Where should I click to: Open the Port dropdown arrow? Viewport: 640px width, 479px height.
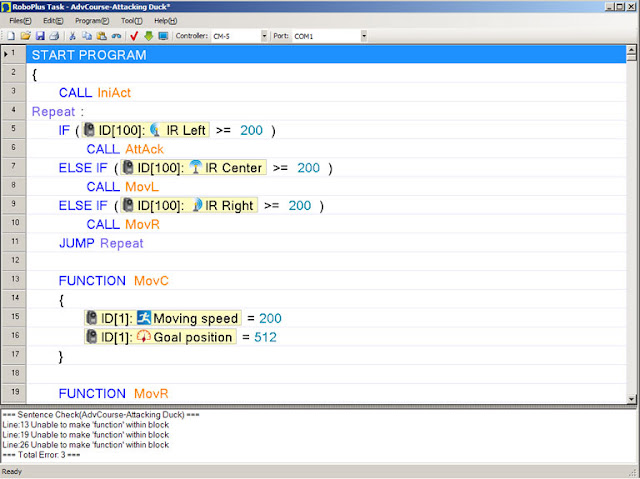coord(364,36)
